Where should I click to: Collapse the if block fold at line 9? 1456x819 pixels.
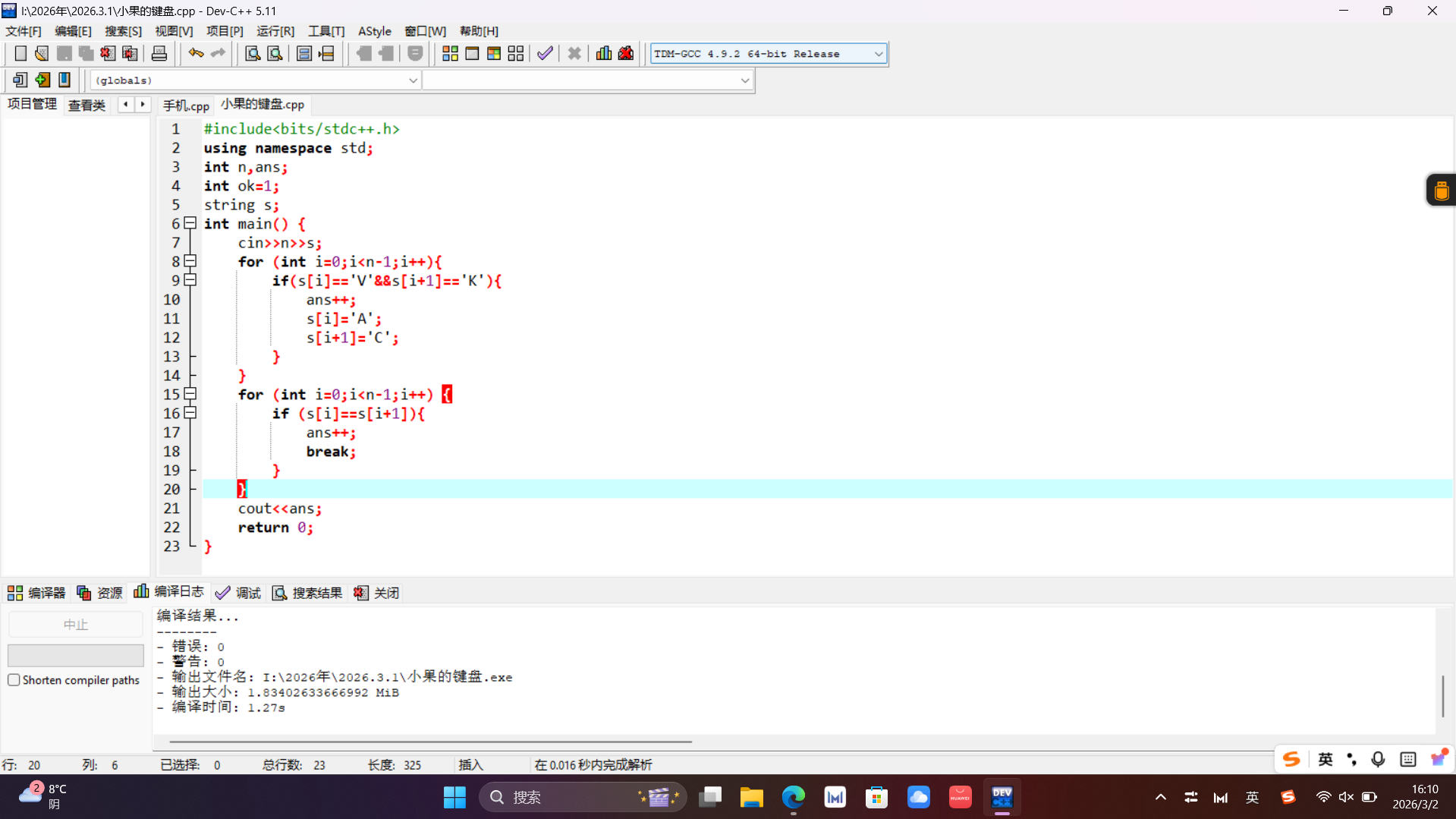tap(190, 280)
